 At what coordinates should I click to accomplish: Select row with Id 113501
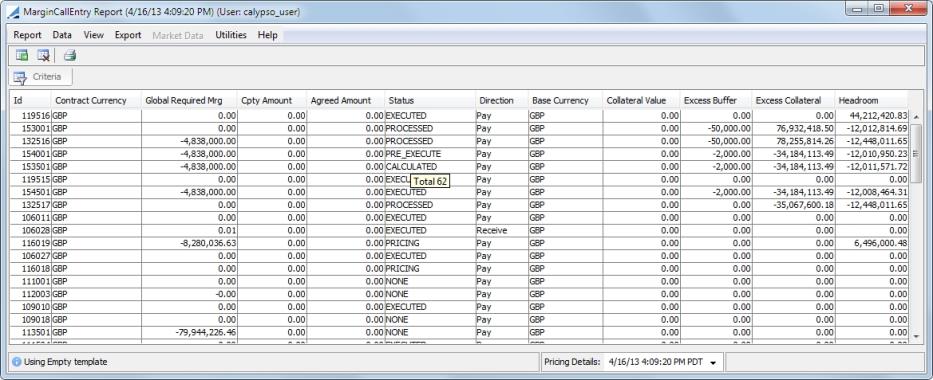(x=459, y=332)
